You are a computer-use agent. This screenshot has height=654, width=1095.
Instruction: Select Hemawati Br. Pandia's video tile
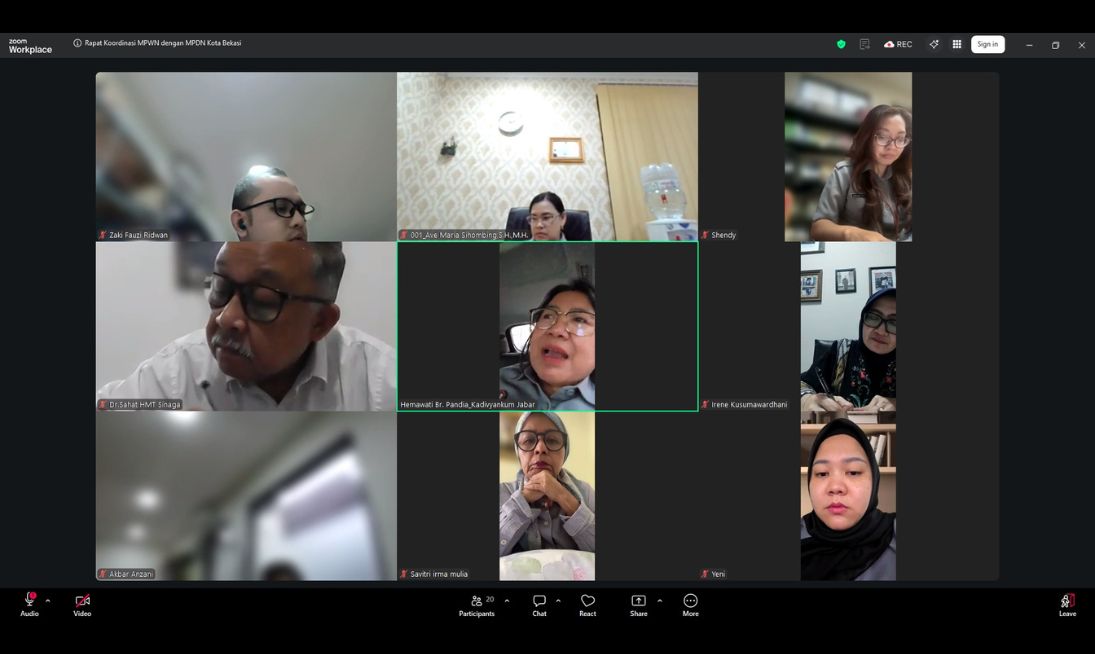point(547,326)
